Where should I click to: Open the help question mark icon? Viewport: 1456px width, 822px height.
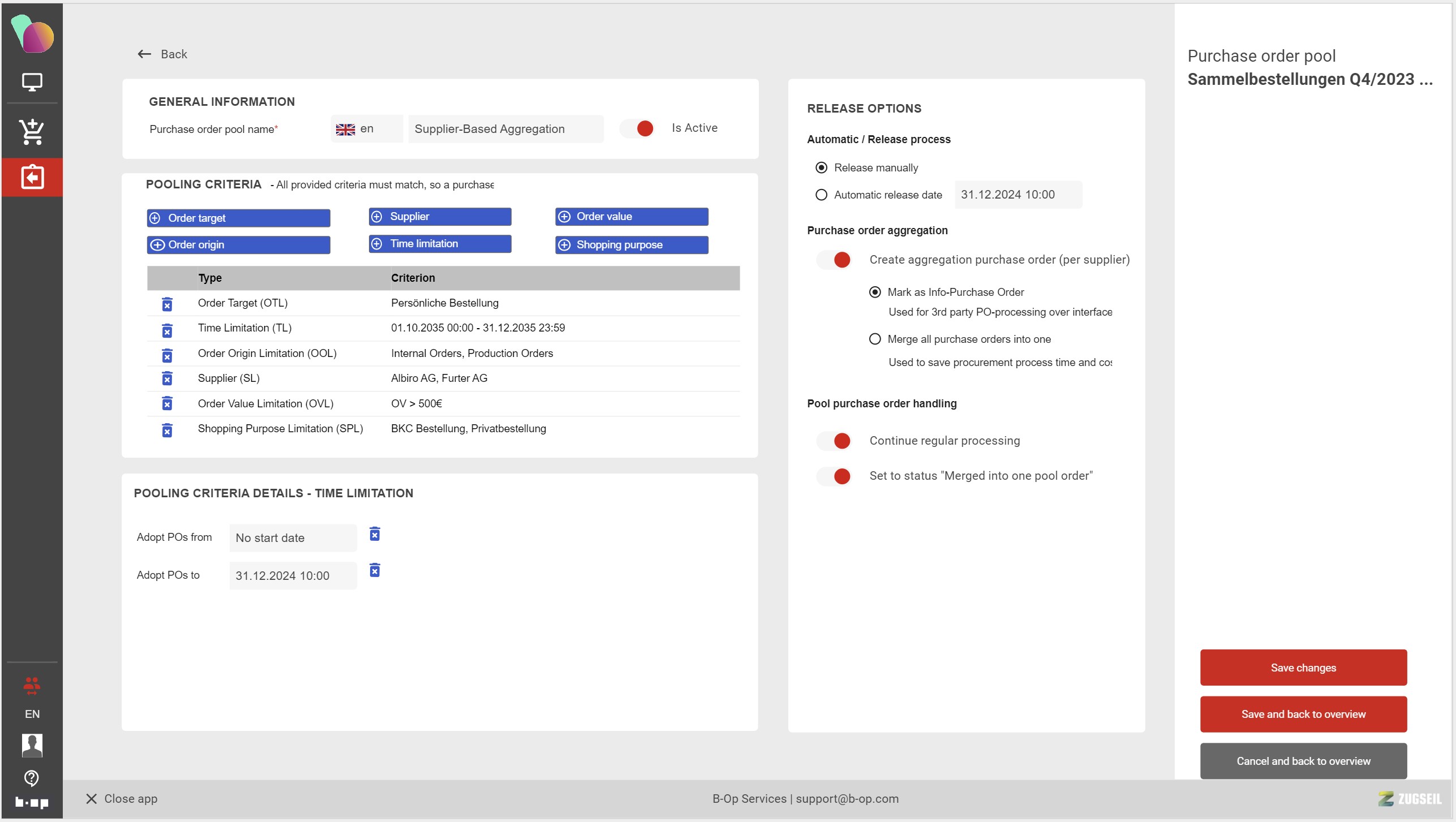[32, 778]
